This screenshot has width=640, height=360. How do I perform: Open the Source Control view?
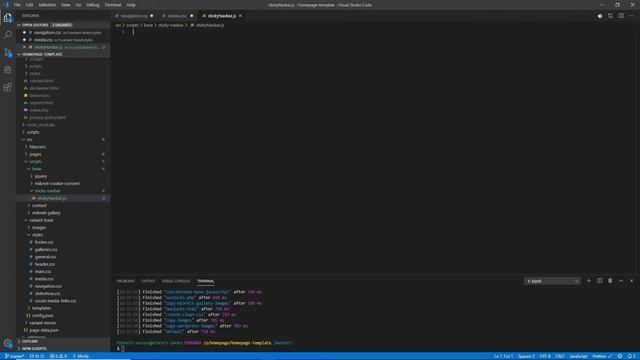pos(8,53)
